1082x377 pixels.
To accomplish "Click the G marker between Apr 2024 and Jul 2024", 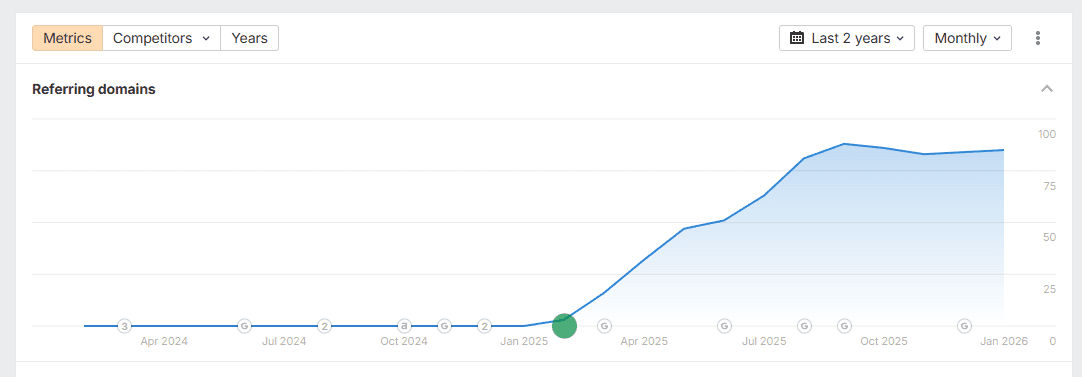I will 244,326.
